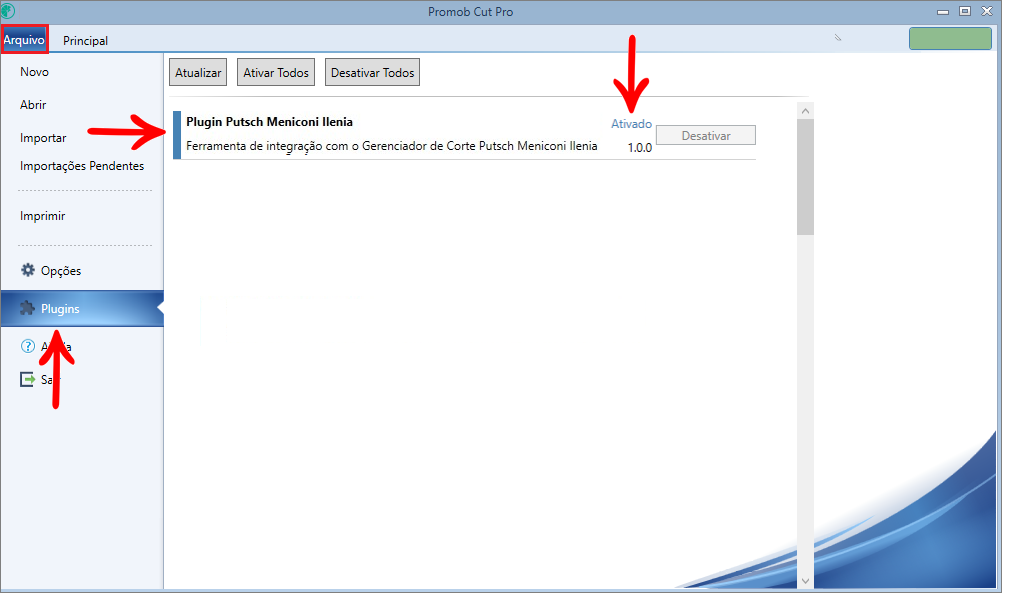
Task: Click Desativar for the Putsch Meniconi plugin
Action: 706,136
